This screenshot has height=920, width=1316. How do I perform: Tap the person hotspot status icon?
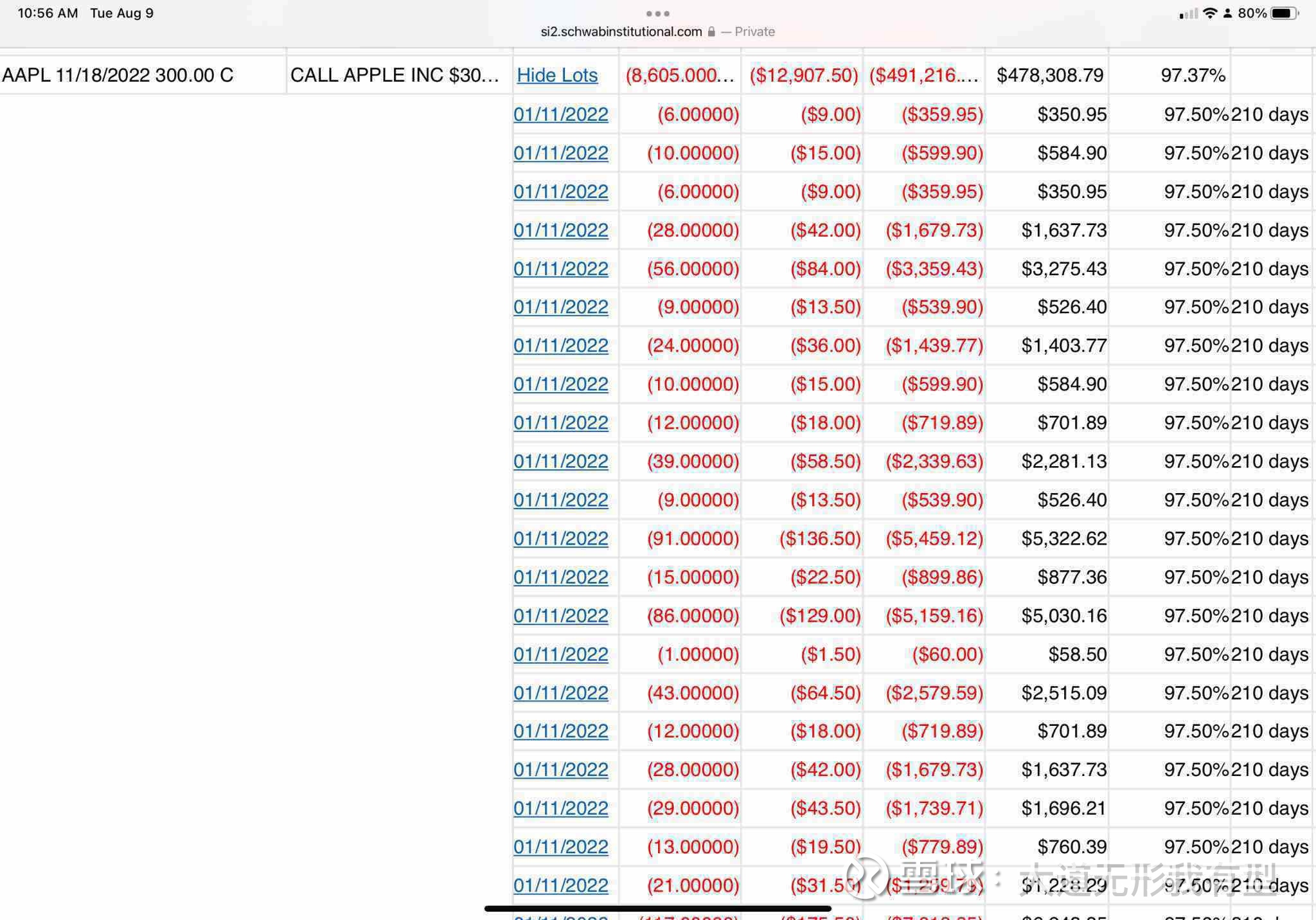pos(1227,13)
